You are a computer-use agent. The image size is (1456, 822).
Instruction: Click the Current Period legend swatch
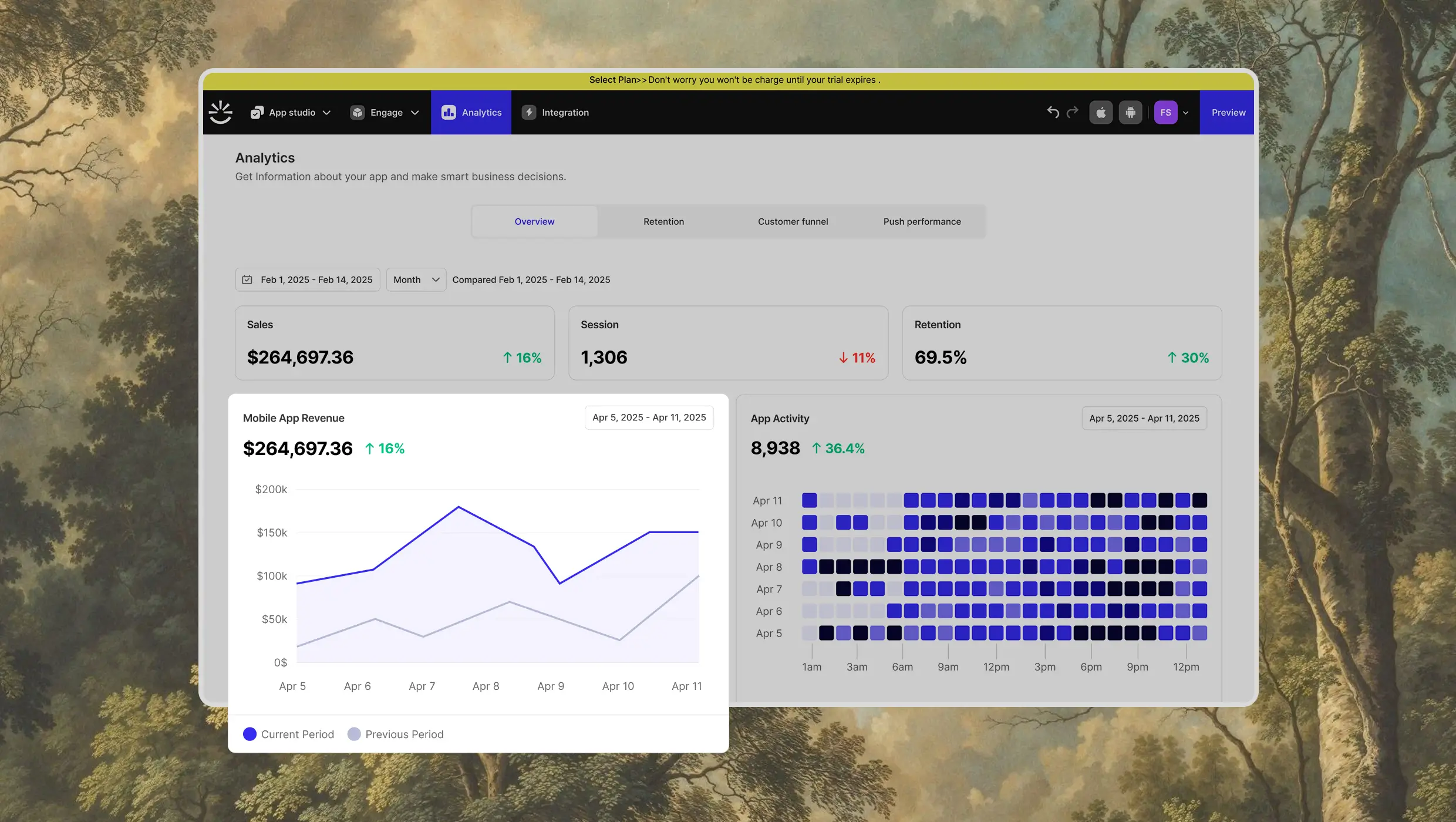[250, 734]
